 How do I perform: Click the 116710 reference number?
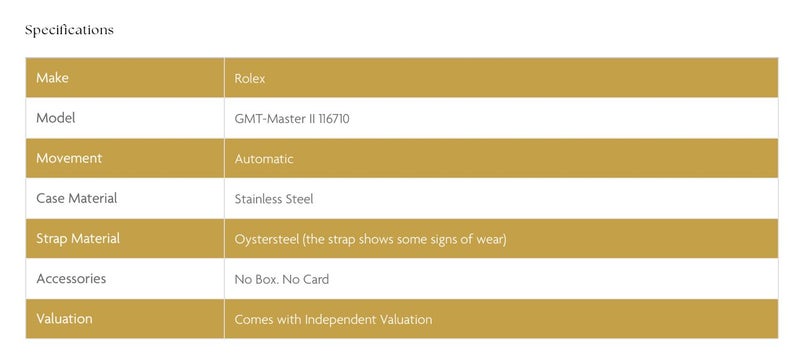[x=334, y=119]
